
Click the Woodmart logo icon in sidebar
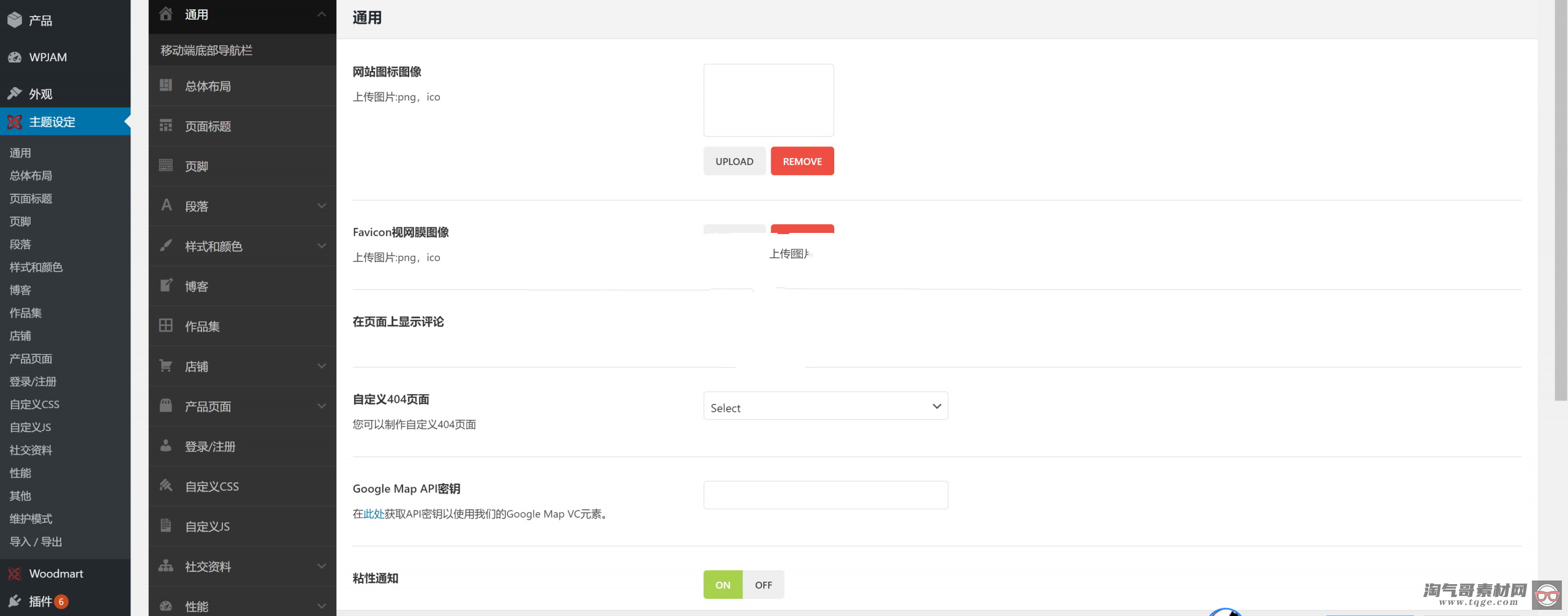click(x=15, y=574)
